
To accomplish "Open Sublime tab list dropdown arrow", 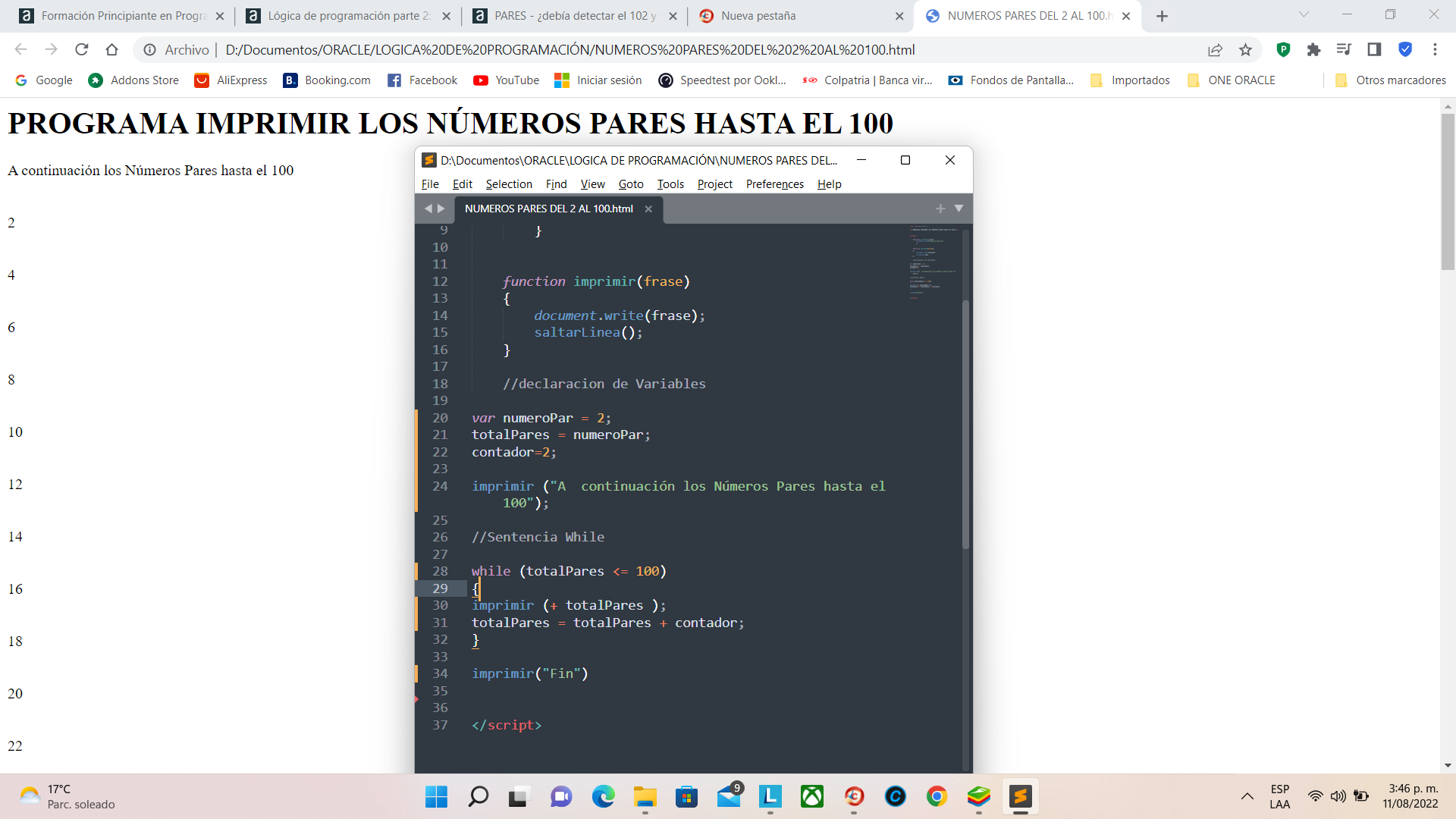I will (x=959, y=209).
